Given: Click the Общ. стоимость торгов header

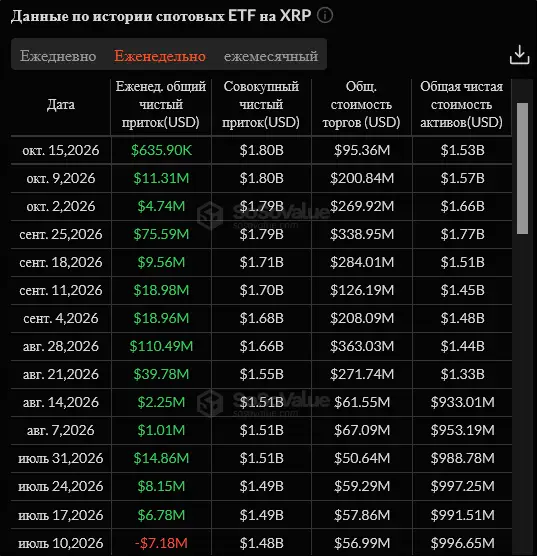Looking at the screenshot, I should click(361, 104).
